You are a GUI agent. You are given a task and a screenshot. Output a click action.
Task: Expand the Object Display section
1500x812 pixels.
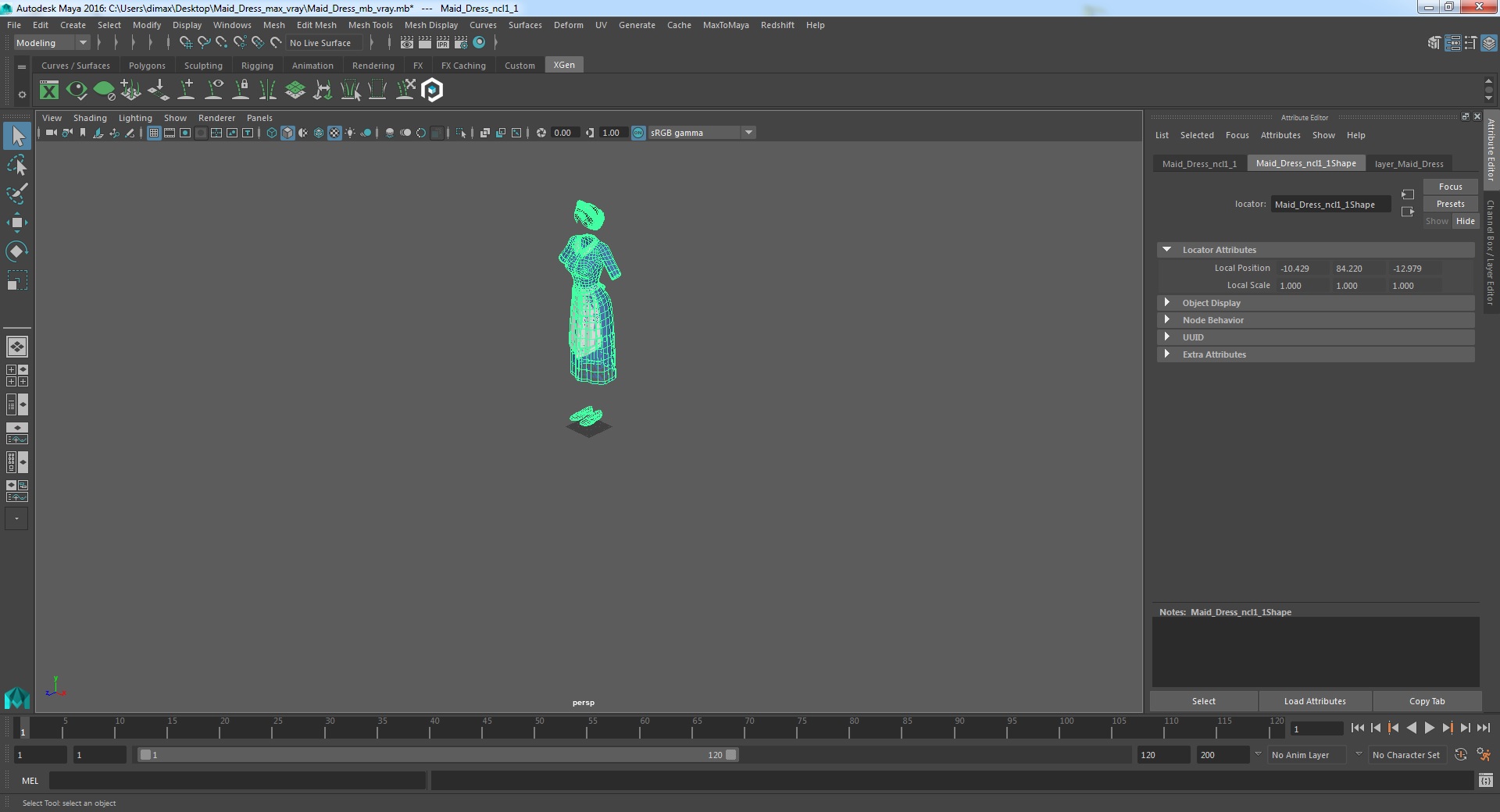click(1166, 303)
